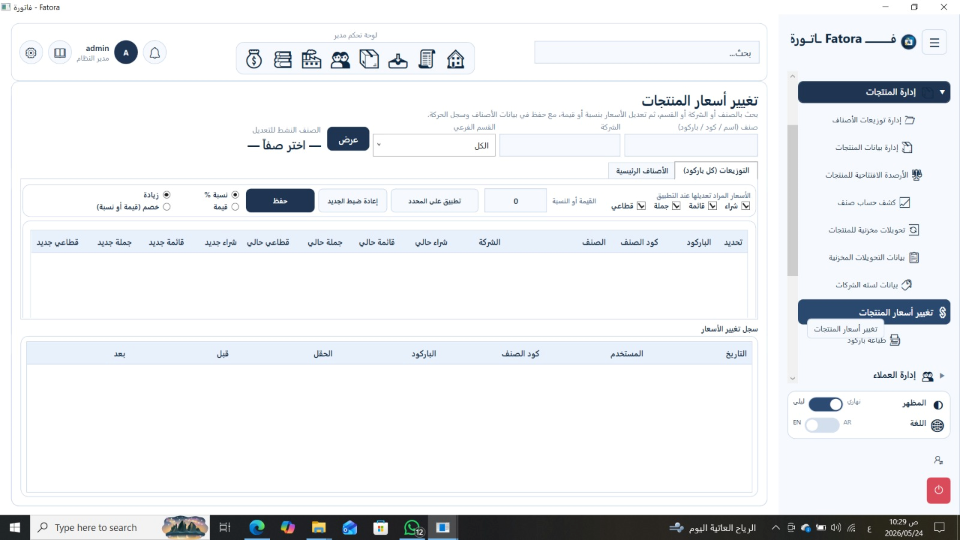Open File Explorer from taskbar
This screenshot has height=540, width=960.
[318, 527]
